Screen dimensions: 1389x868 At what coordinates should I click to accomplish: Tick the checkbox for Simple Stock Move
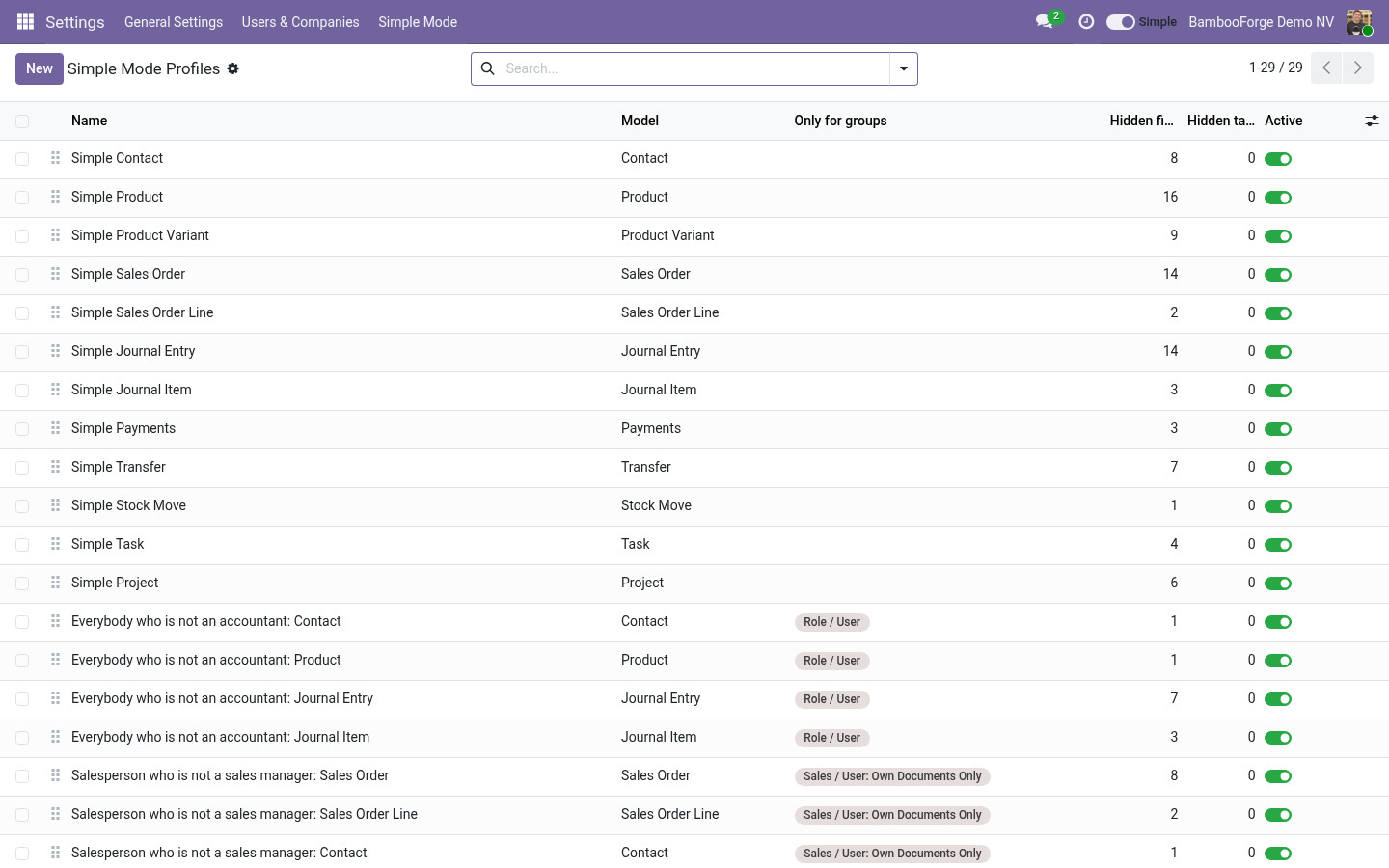pyautogui.click(x=22, y=506)
